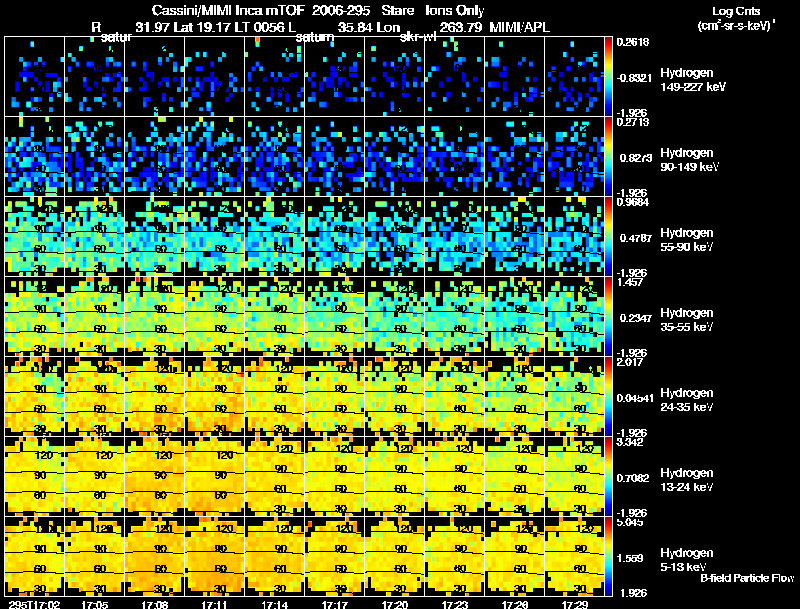Click the B-field Particle Flow text

747,578
